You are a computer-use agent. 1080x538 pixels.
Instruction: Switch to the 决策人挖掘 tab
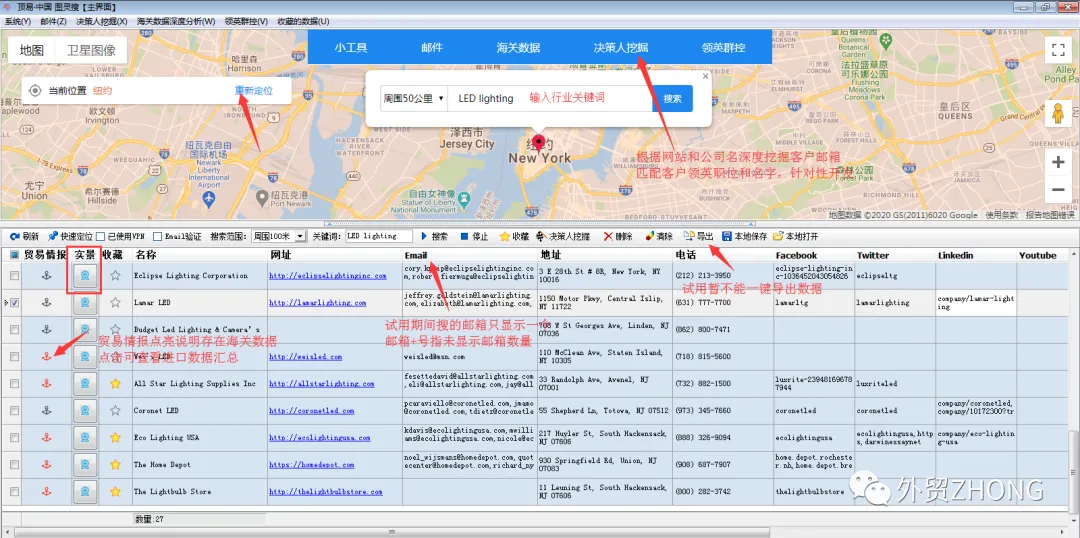[x=621, y=48]
